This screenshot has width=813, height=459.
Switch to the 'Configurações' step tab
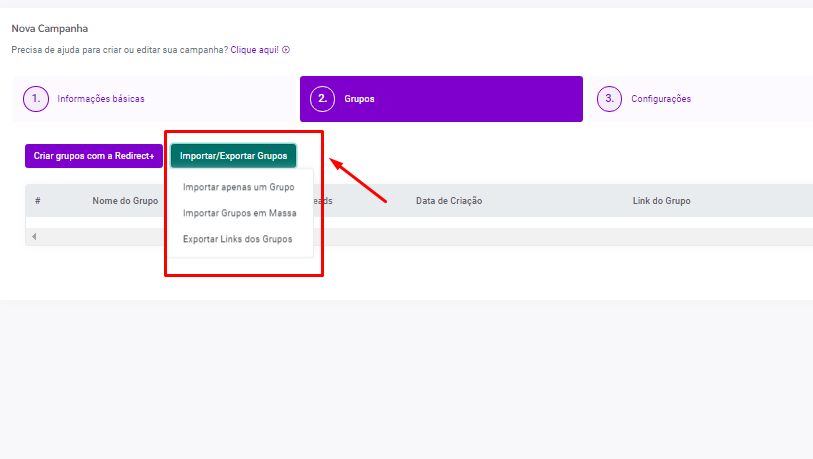click(x=660, y=99)
